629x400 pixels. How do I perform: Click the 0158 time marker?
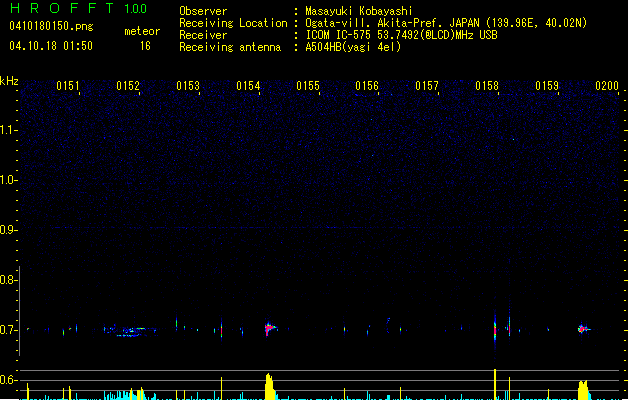(487, 86)
